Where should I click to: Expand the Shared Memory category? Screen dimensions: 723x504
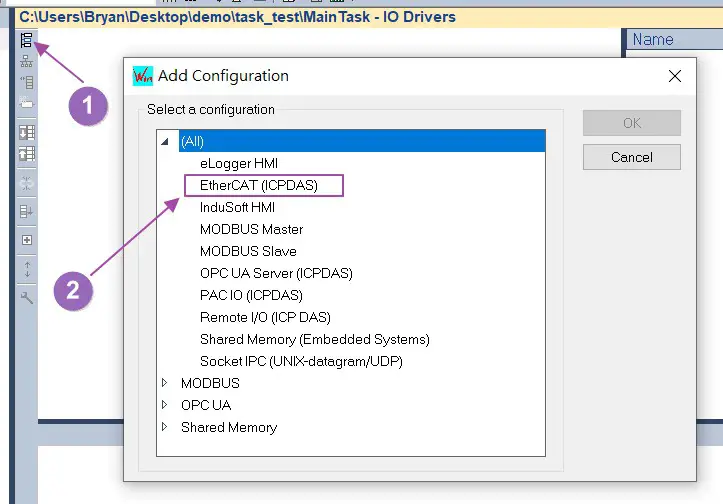164,427
